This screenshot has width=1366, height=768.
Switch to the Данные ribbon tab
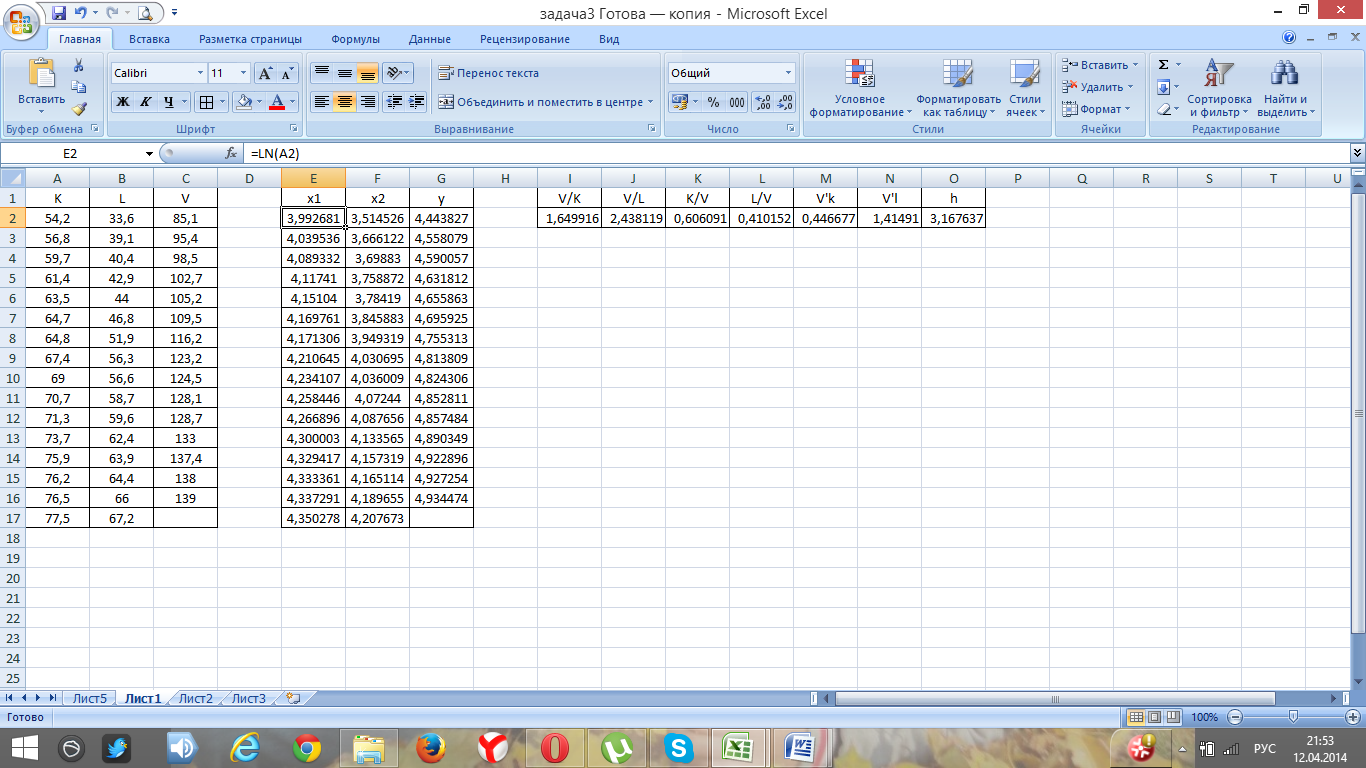430,39
